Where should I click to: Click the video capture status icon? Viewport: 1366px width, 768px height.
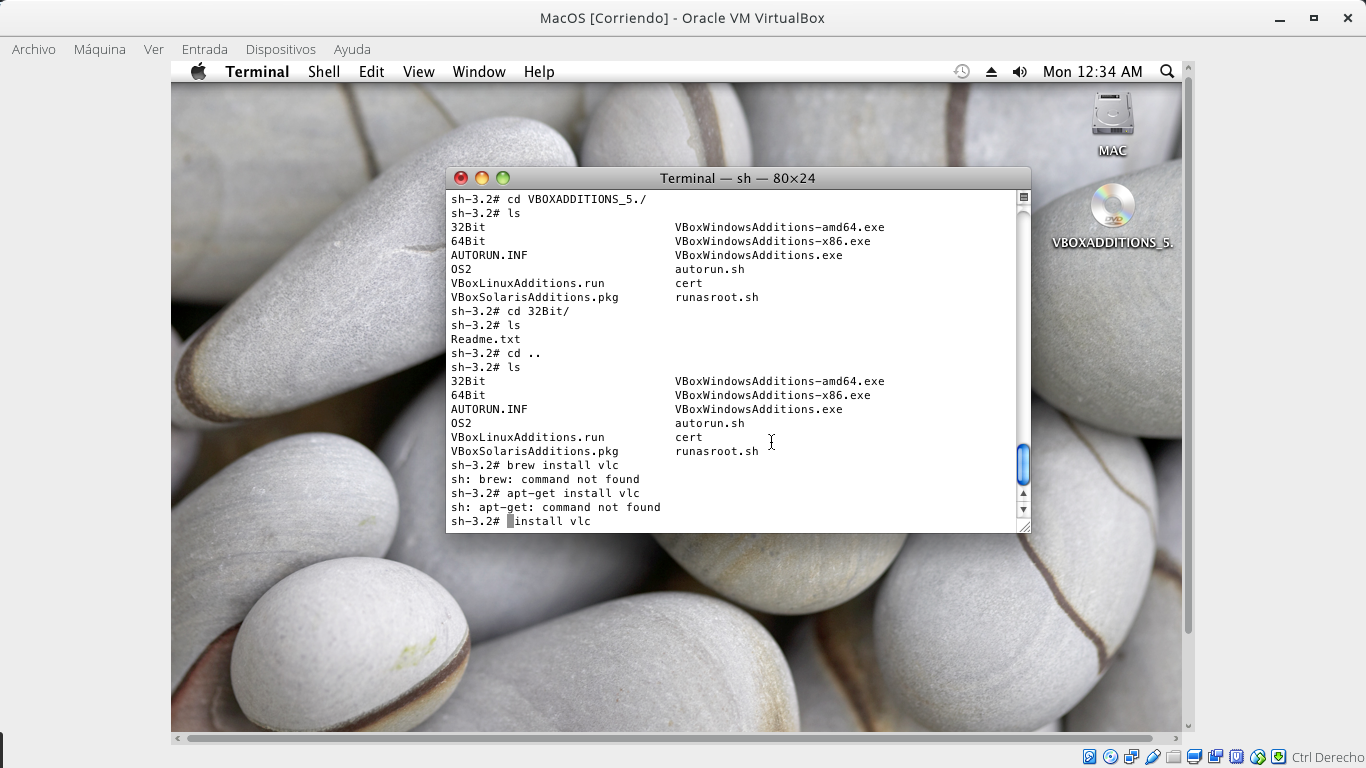[x=1216, y=757]
